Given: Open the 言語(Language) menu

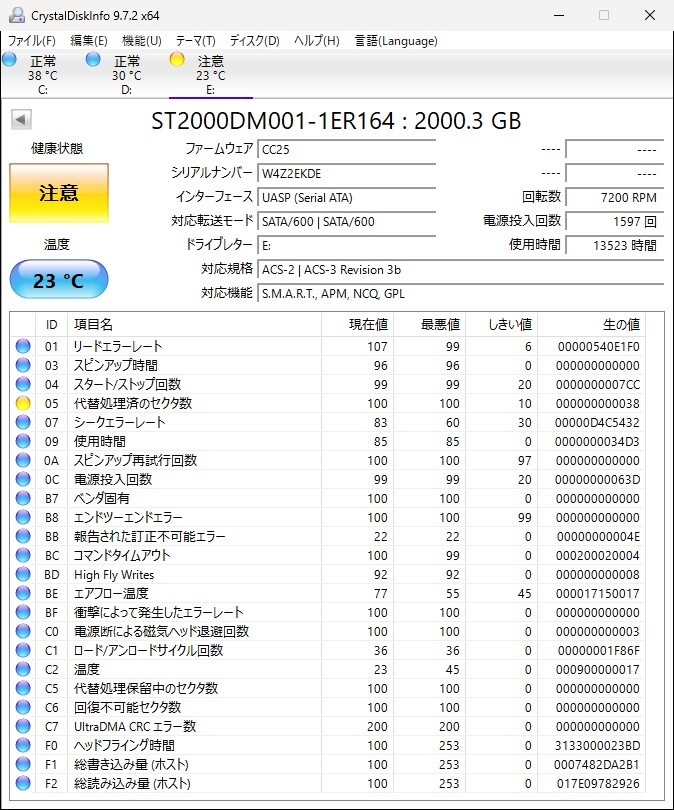Looking at the screenshot, I should [x=396, y=41].
